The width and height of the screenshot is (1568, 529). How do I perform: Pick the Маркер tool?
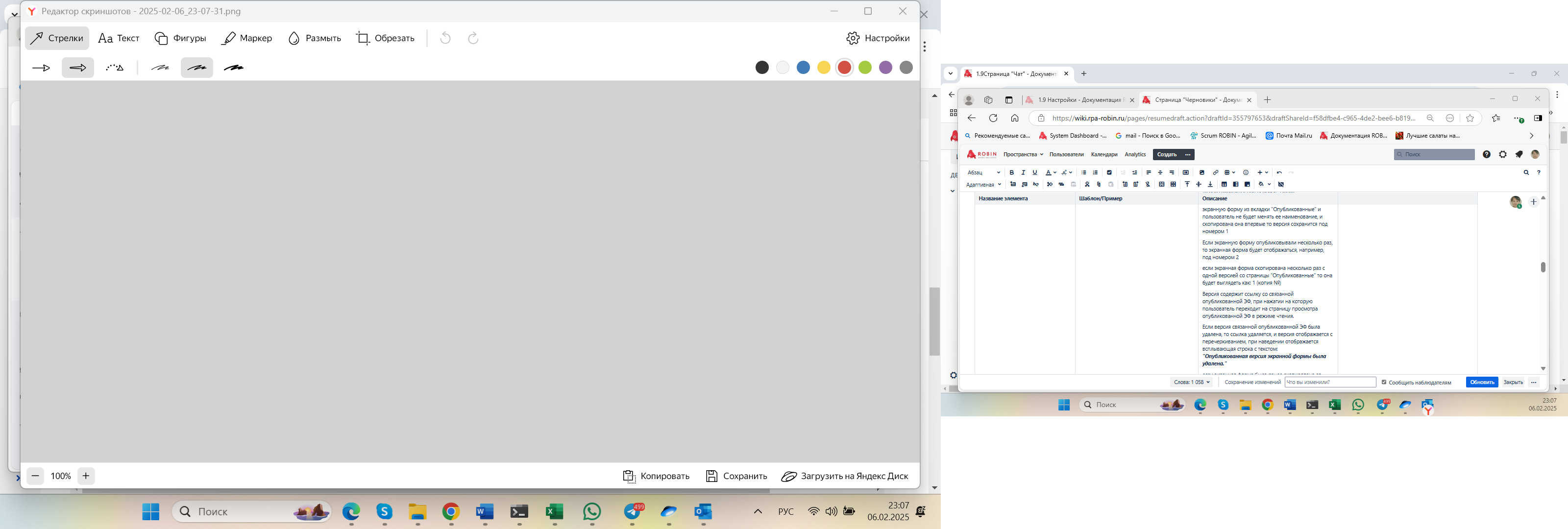(x=247, y=38)
